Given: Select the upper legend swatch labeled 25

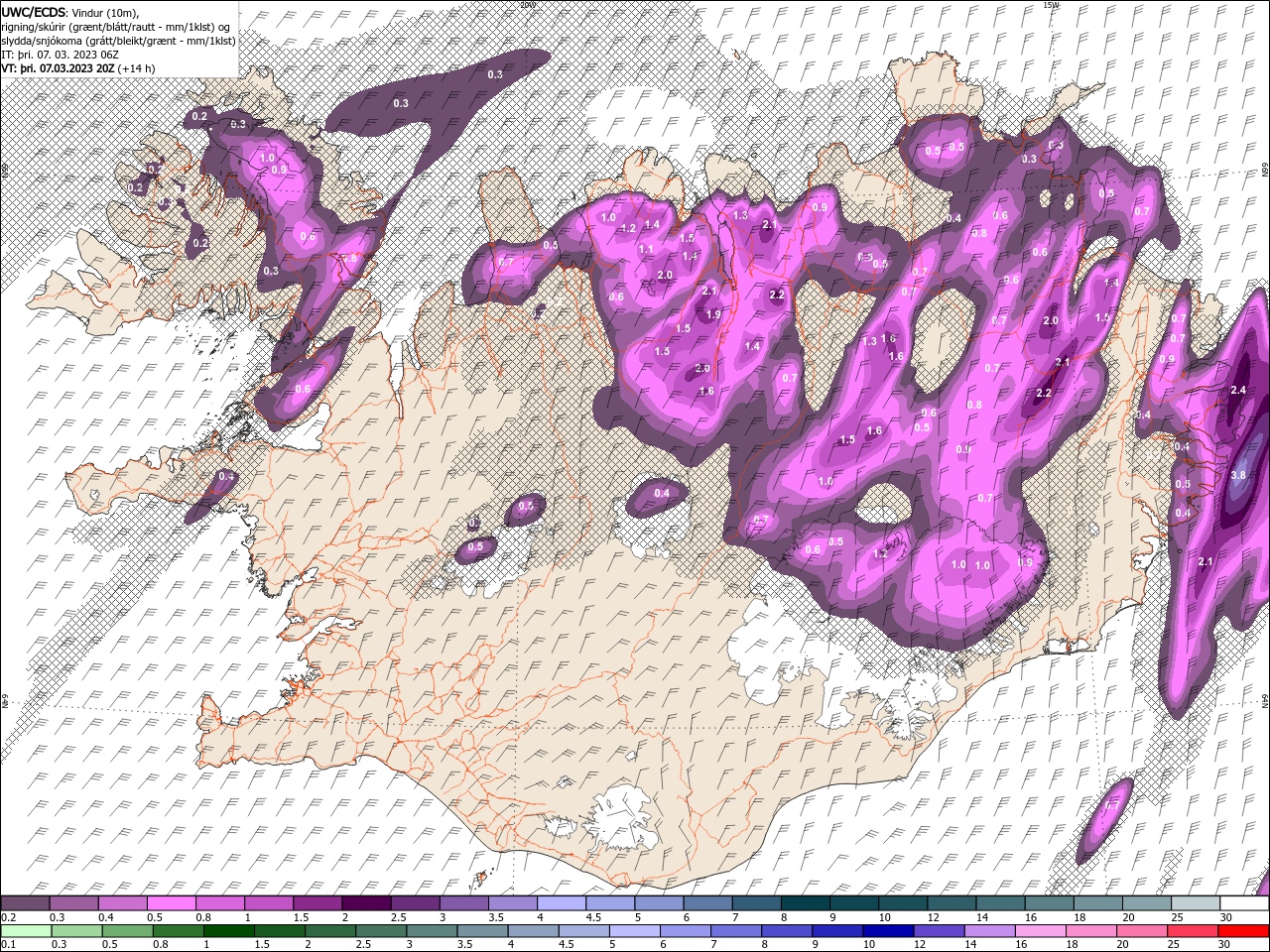Looking at the screenshot, I should coord(1196,903).
